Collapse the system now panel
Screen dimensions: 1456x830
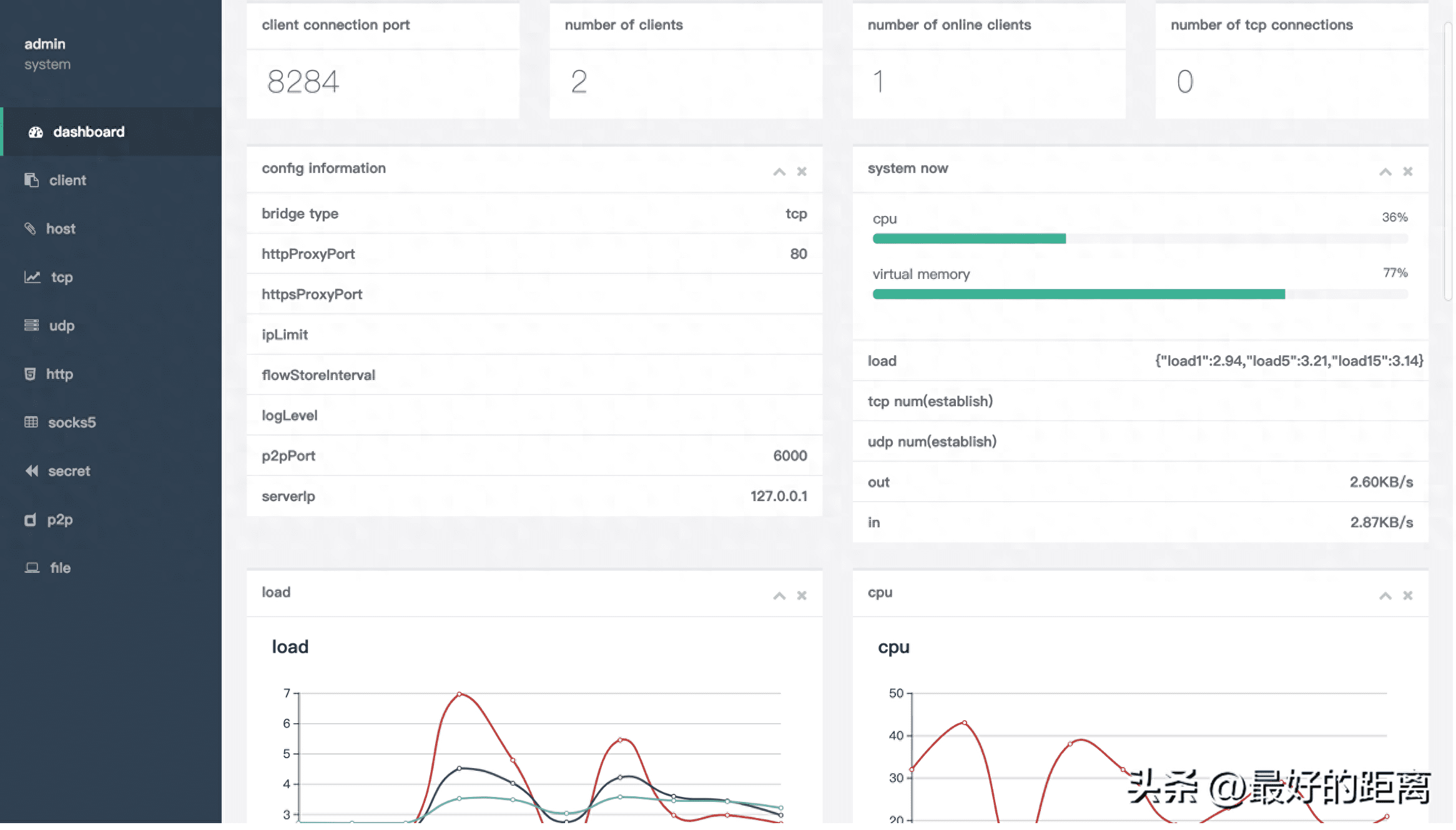pos(1385,172)
